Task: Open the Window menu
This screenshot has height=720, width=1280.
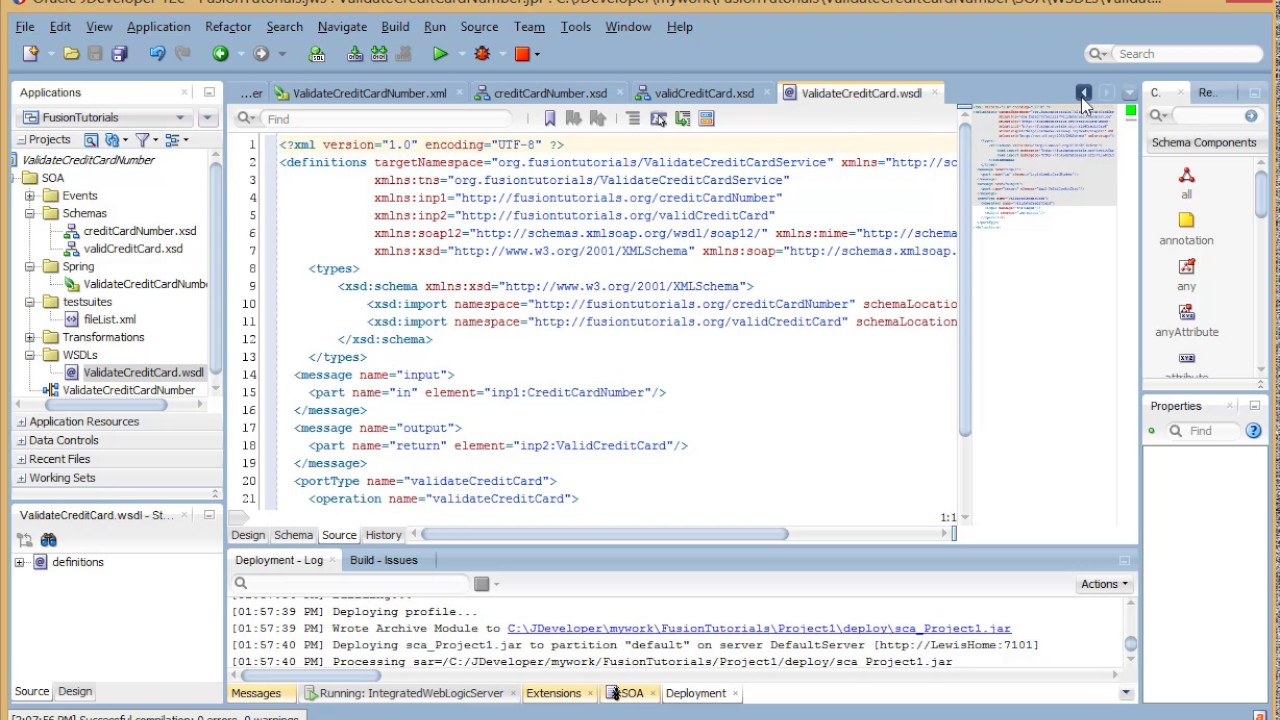Action: point(628,27)
